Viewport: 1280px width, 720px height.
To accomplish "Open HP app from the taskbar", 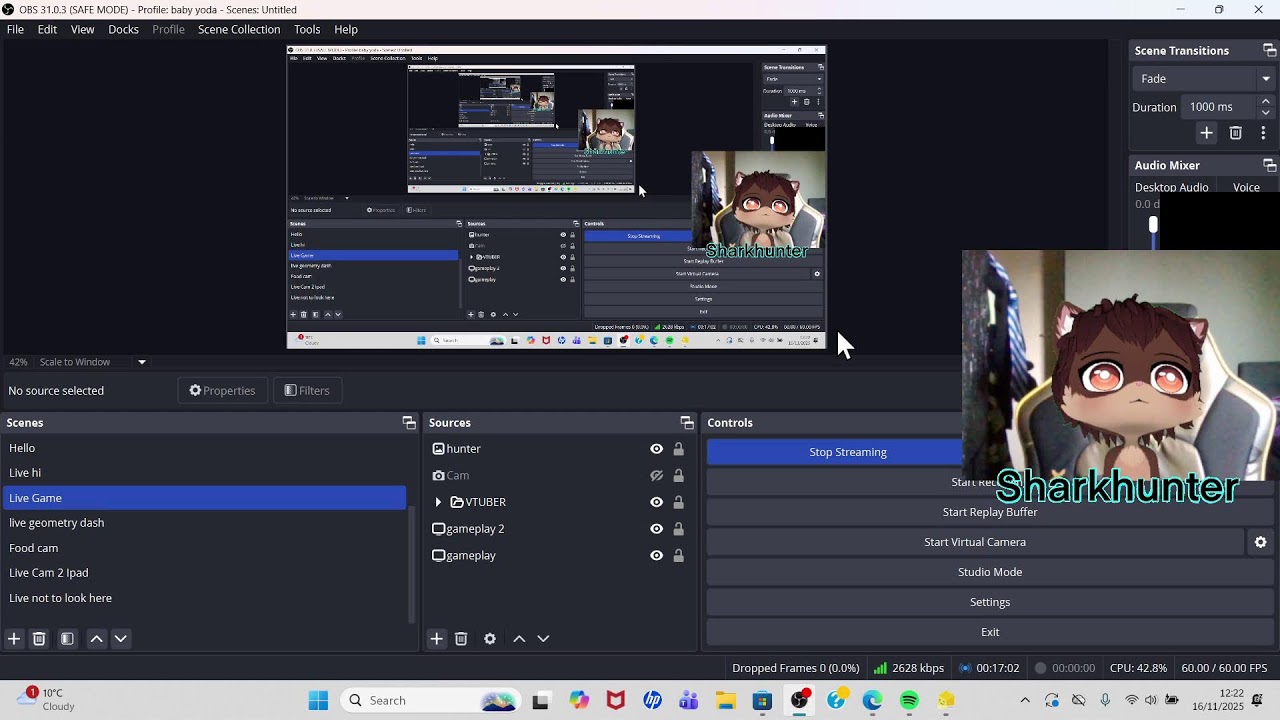I will click(x=652, y=700).
